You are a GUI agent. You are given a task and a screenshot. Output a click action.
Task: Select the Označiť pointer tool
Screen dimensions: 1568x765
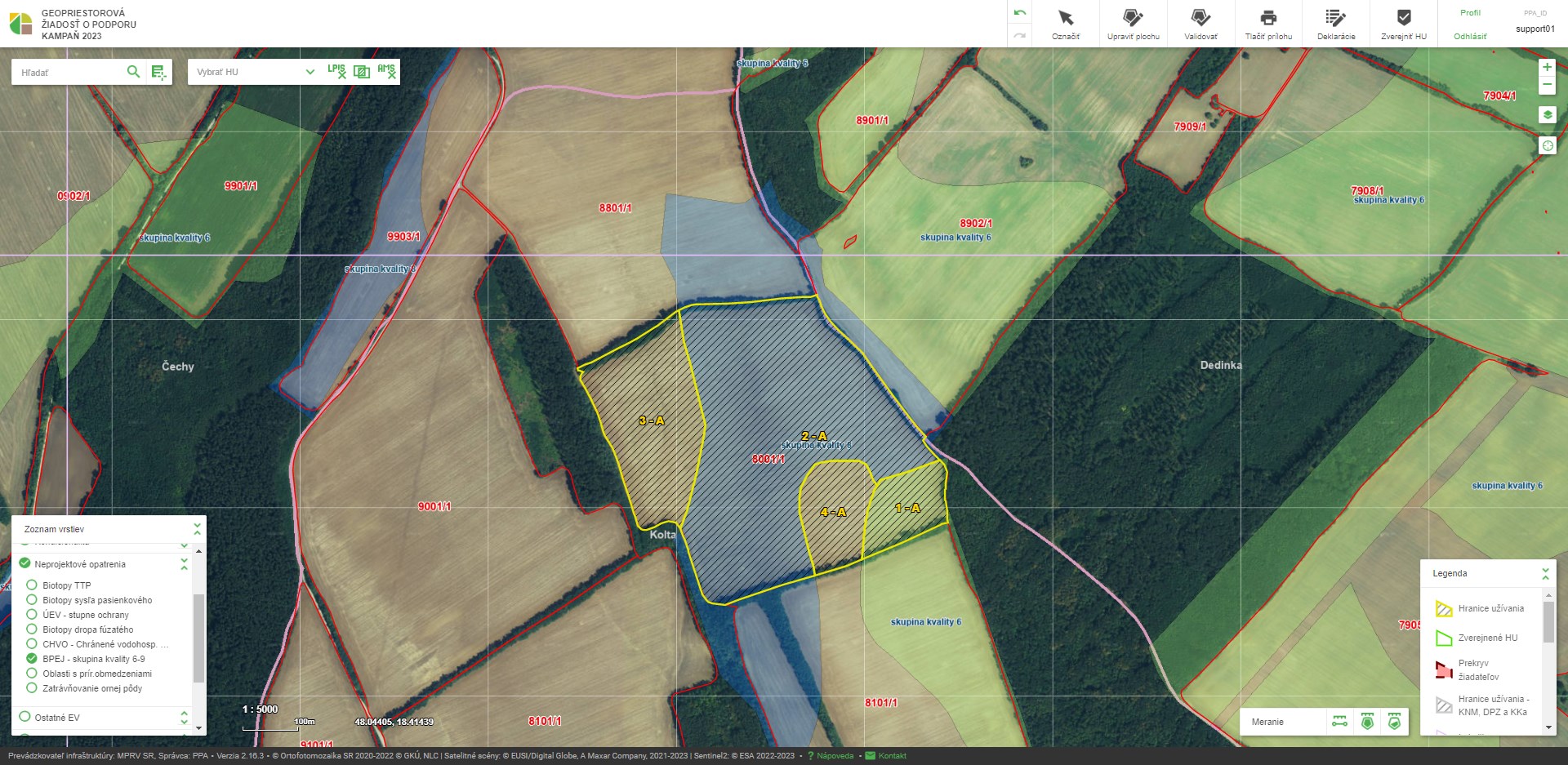coord(1065,24)
